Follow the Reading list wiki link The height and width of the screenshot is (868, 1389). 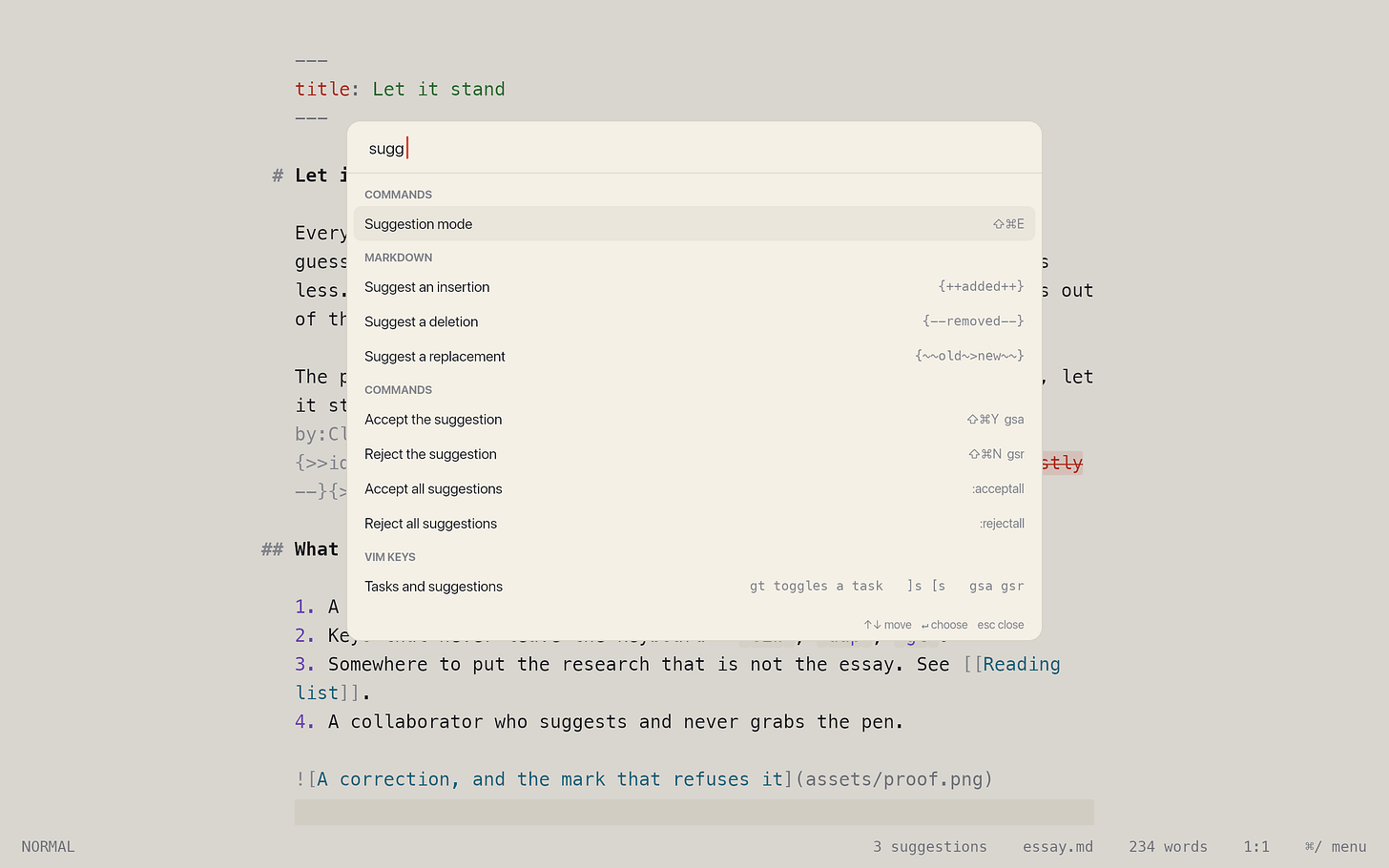tap(1022, 665)
